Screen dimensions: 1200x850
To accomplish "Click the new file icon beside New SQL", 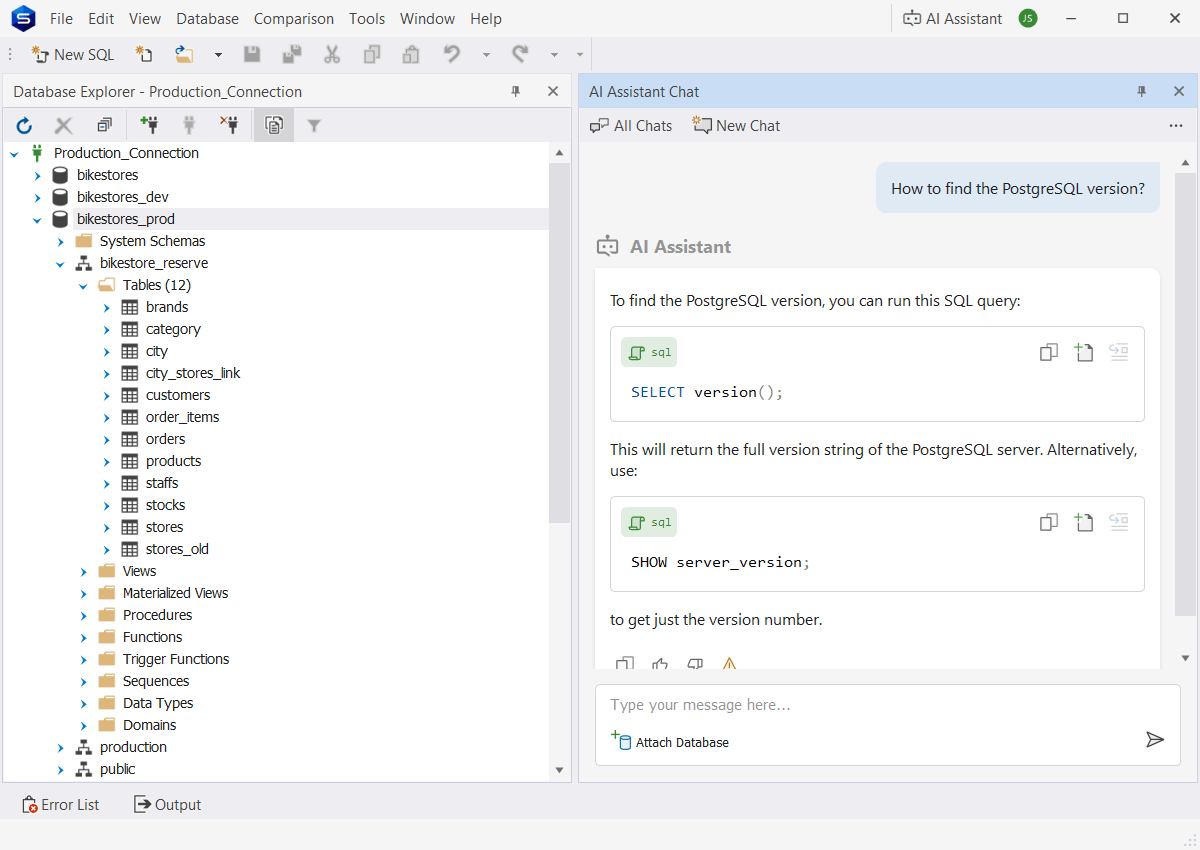I will click(144, 55).
